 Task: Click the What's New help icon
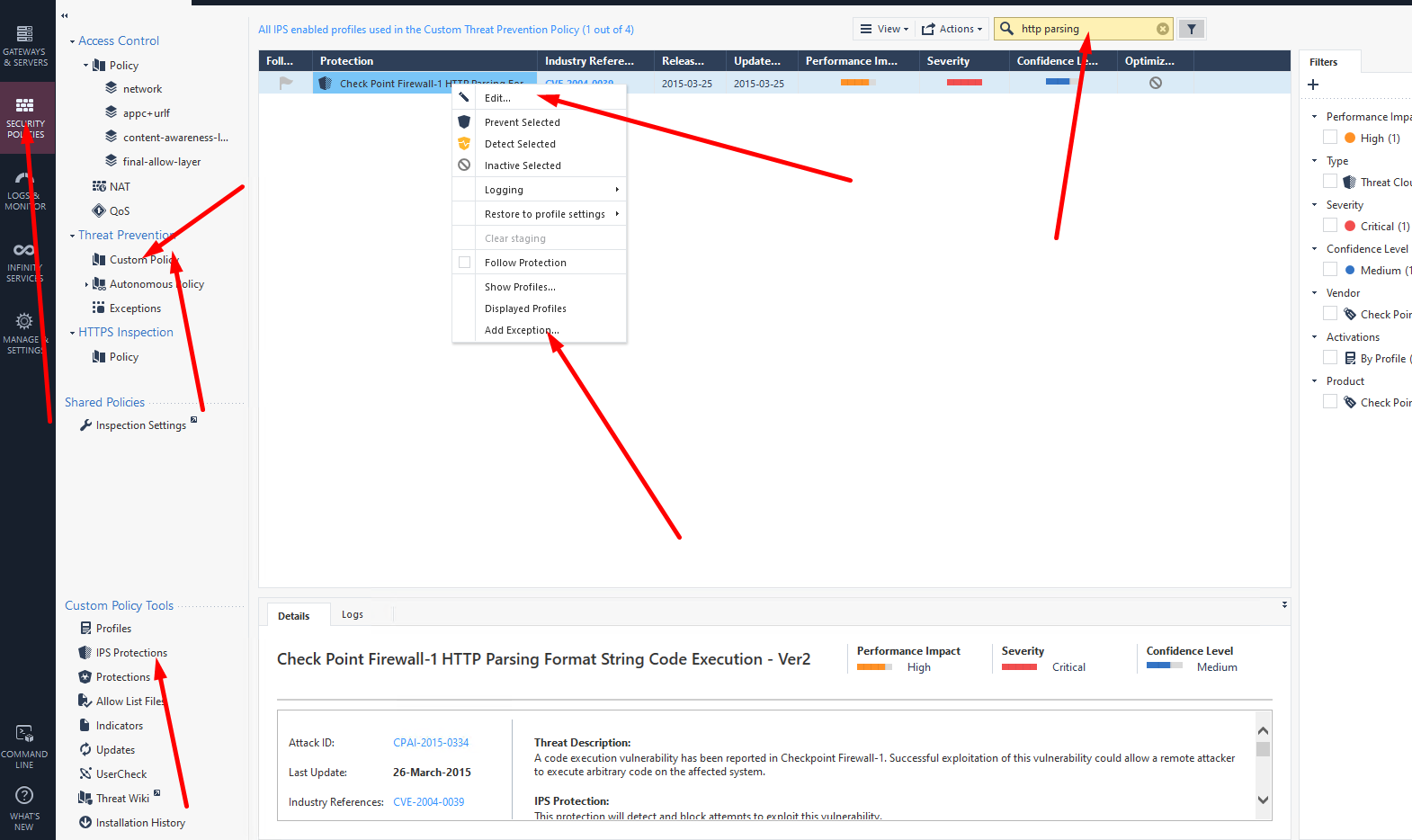tap(24, 796)
